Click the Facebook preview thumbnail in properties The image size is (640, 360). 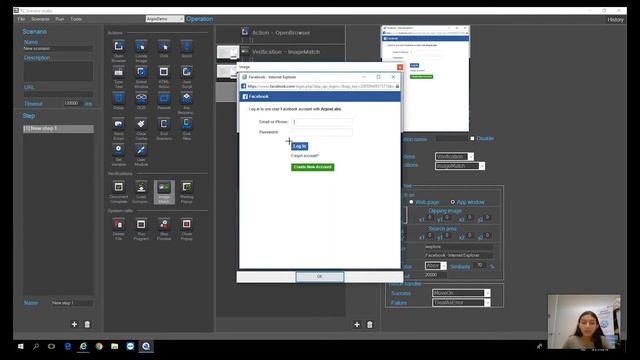pos(425,78)
